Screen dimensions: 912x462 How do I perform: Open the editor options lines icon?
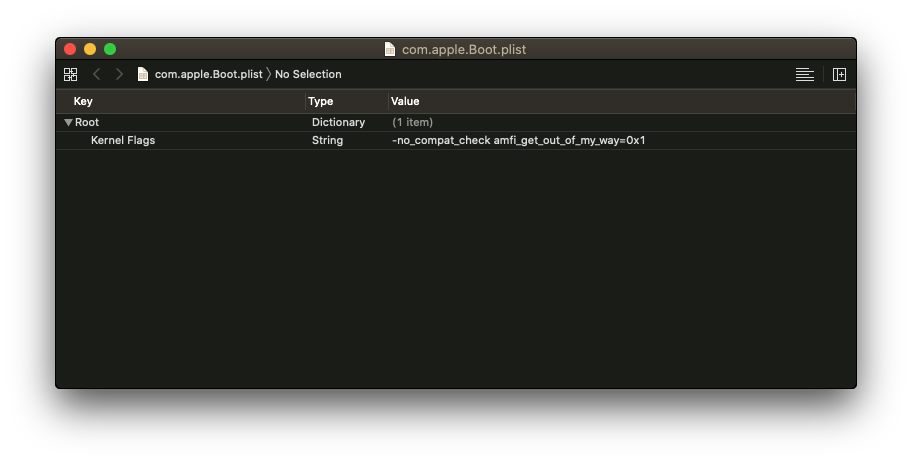pos(804,74)
